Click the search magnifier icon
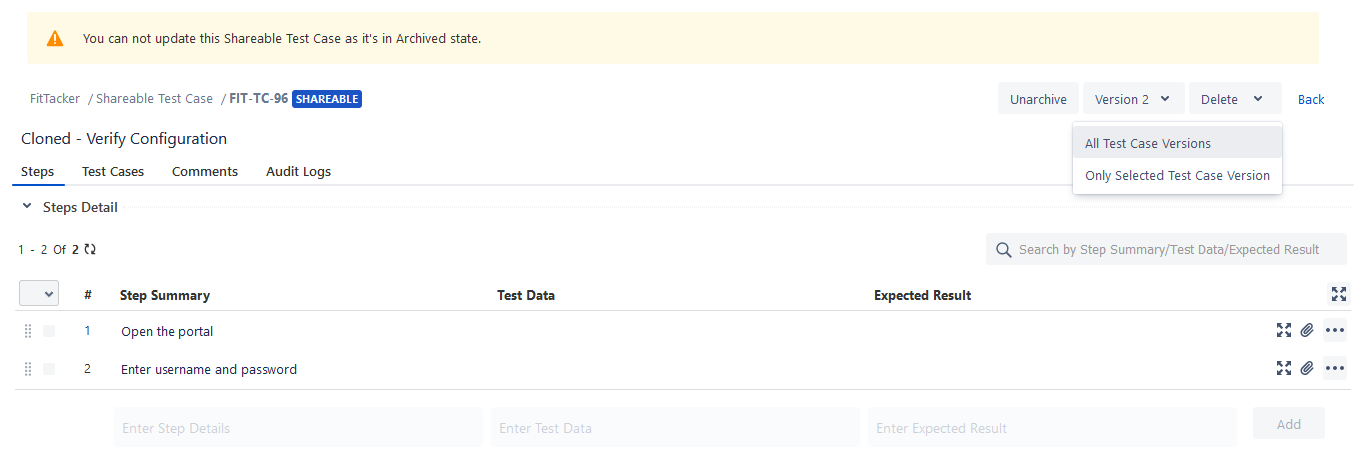The height and width of the screenshot is (472, 1364). [x=1003, y=249]
